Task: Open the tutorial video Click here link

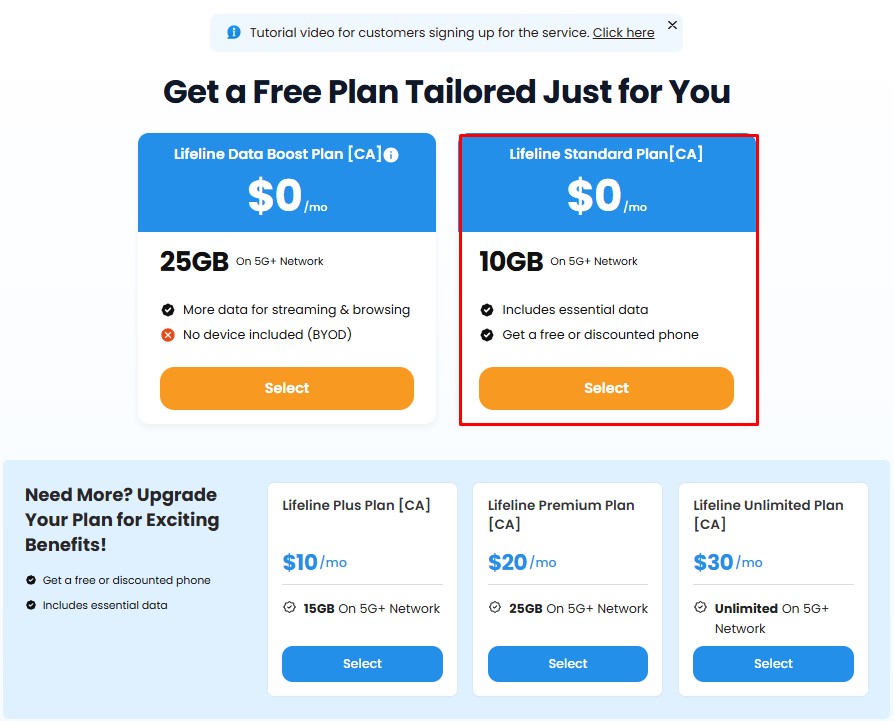Action: pyautogui.click(x=623, y=32)
